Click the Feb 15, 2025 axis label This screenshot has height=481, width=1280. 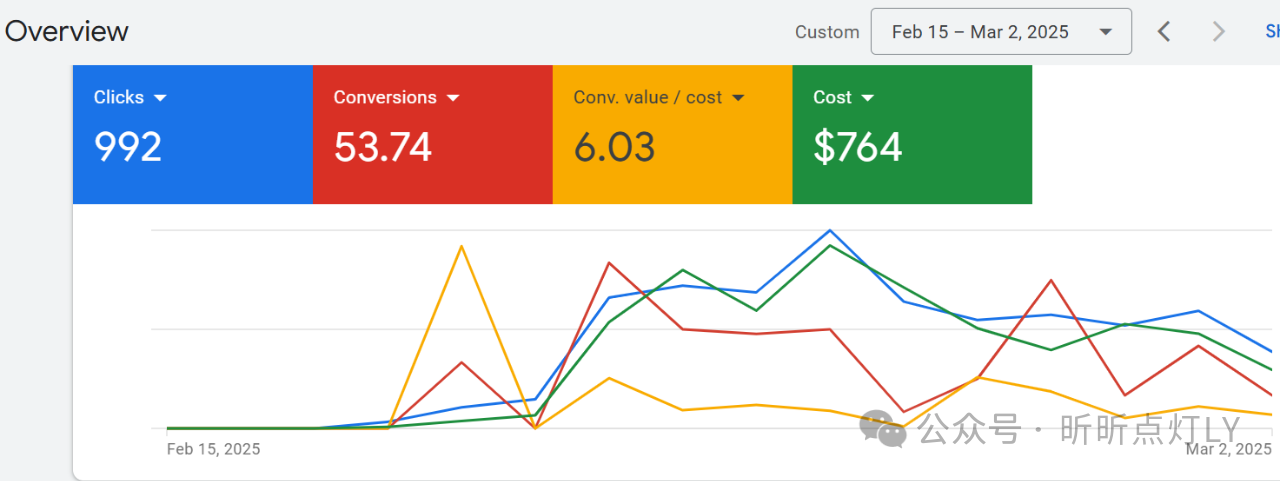(213, 449)
